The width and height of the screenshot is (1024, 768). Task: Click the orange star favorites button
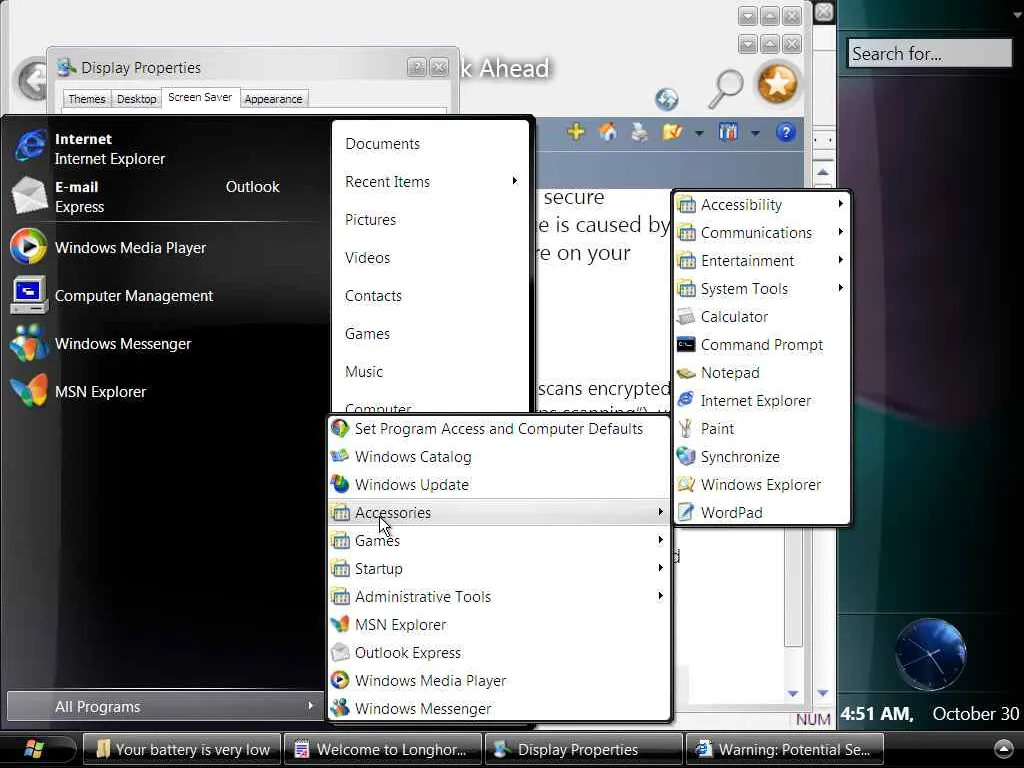pos(778,84)
